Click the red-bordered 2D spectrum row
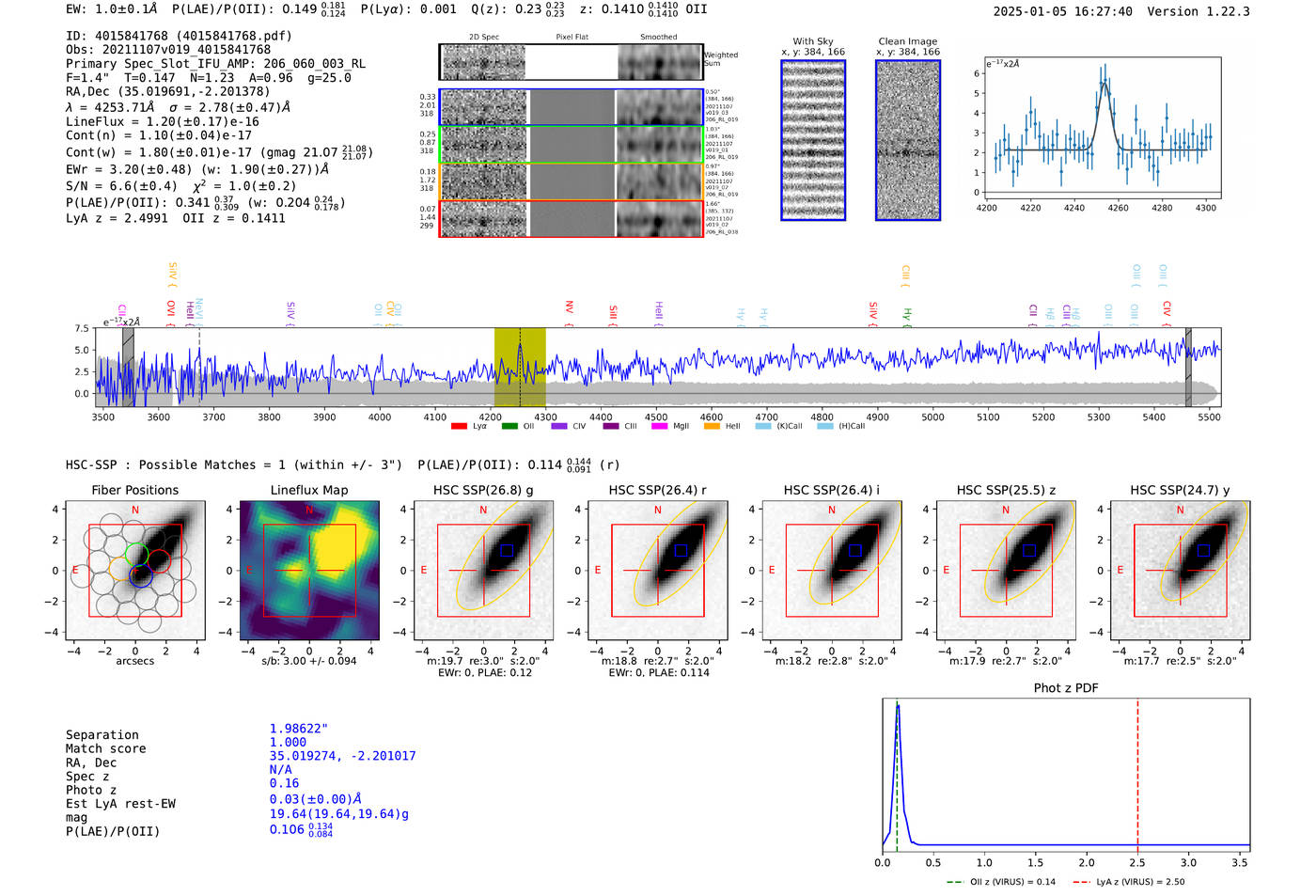 coord(572,218)
